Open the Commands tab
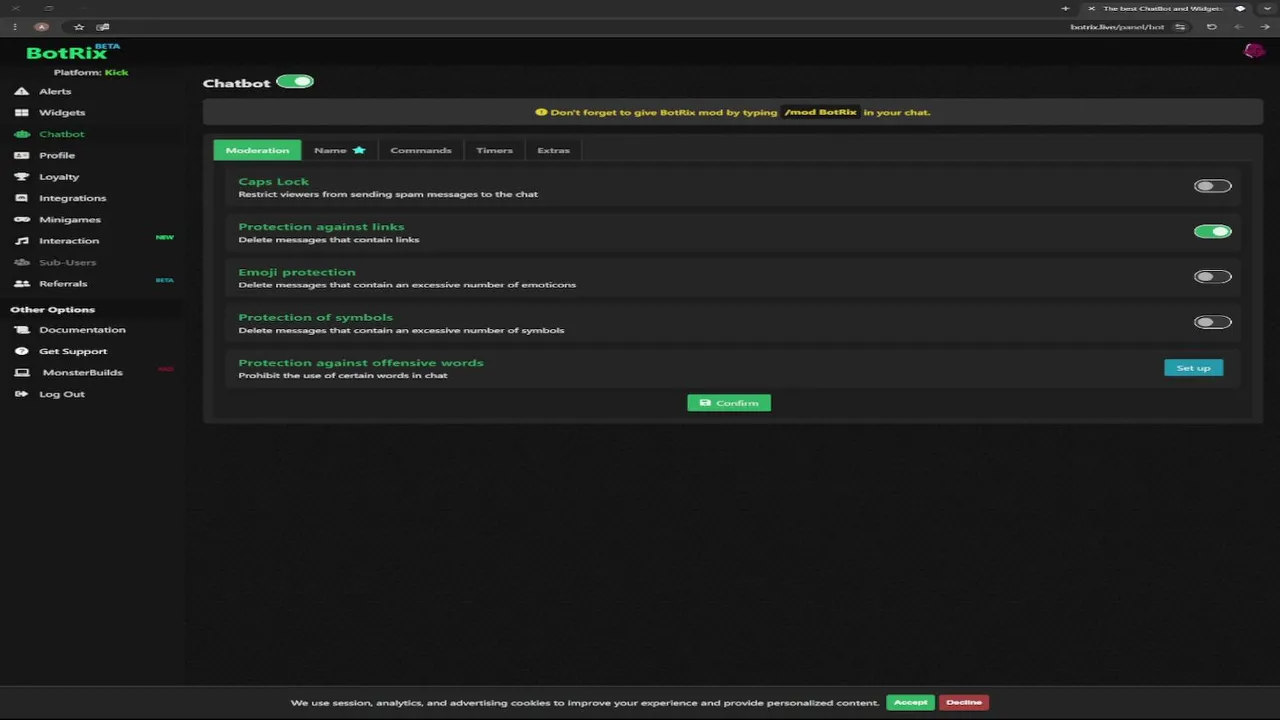 (421, 150)
